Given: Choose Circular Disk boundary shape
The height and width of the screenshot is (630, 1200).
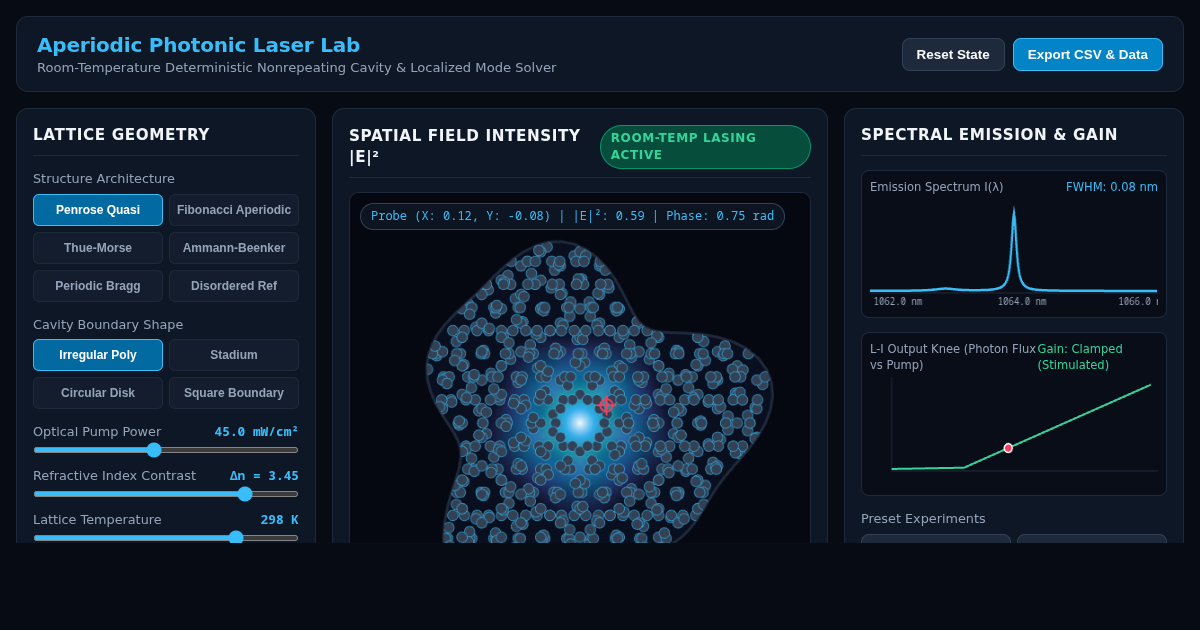Looking at the screenshot, I should [x=98, y=393].
